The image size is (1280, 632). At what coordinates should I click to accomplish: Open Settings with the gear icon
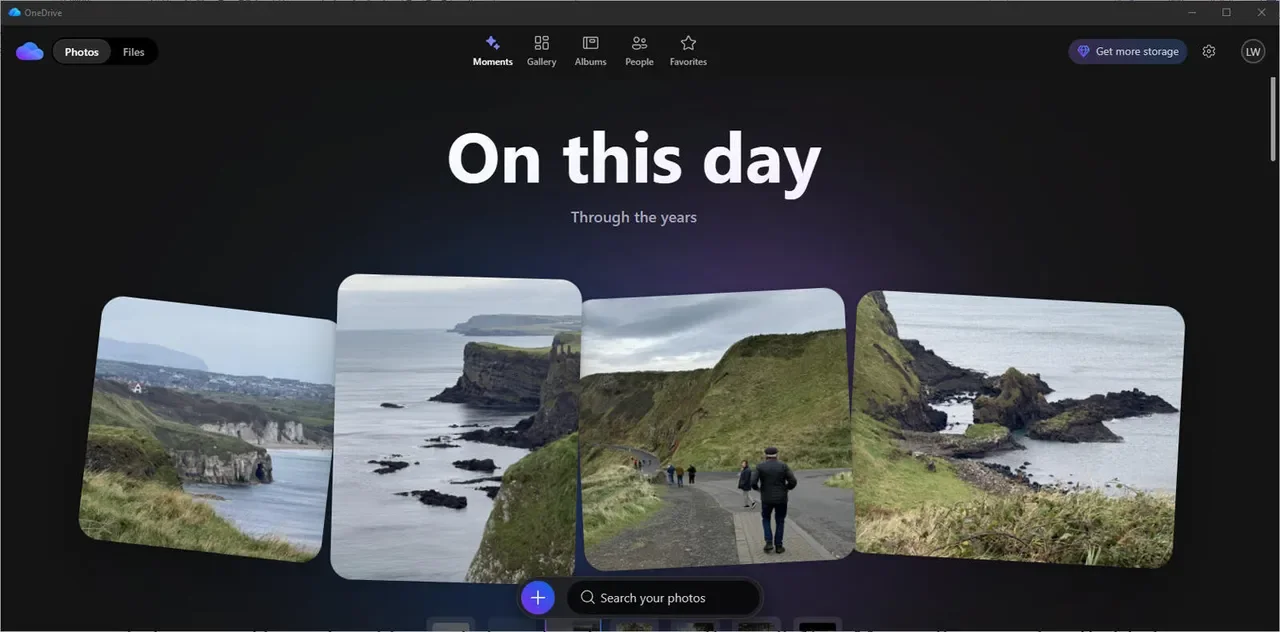tap(1209, 51)
